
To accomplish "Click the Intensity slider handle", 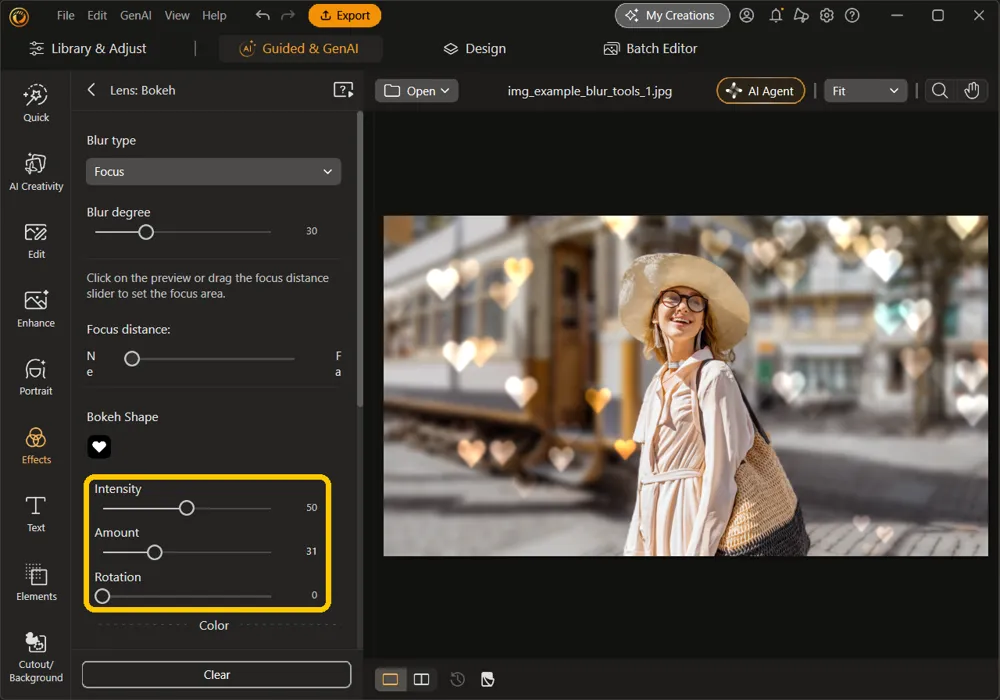I will click(x=186, y=508).
